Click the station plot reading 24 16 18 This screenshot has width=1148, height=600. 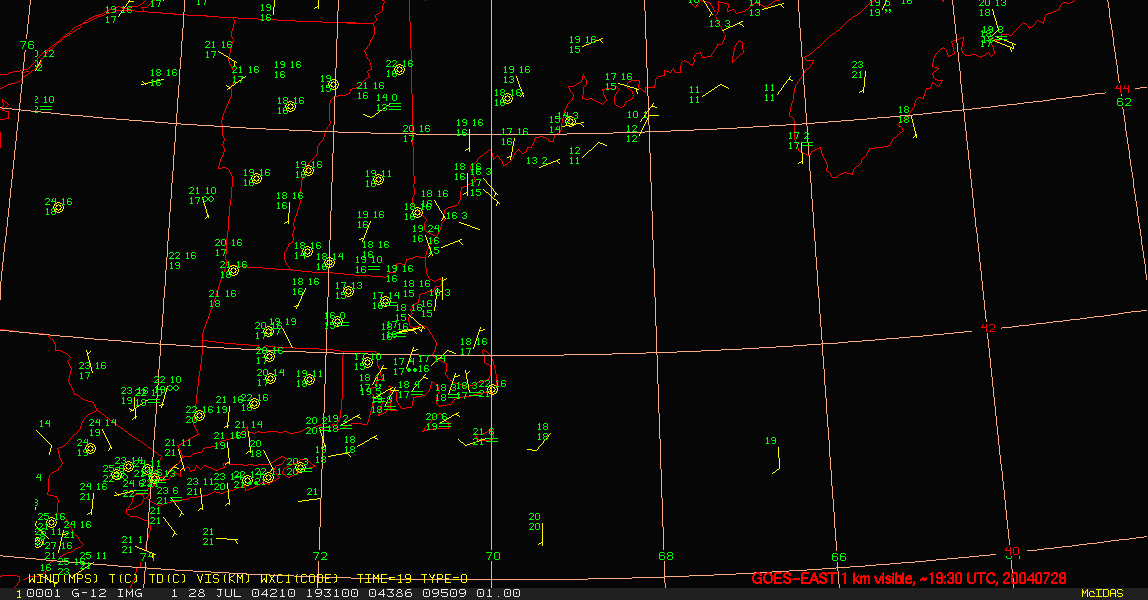point(59,206)
